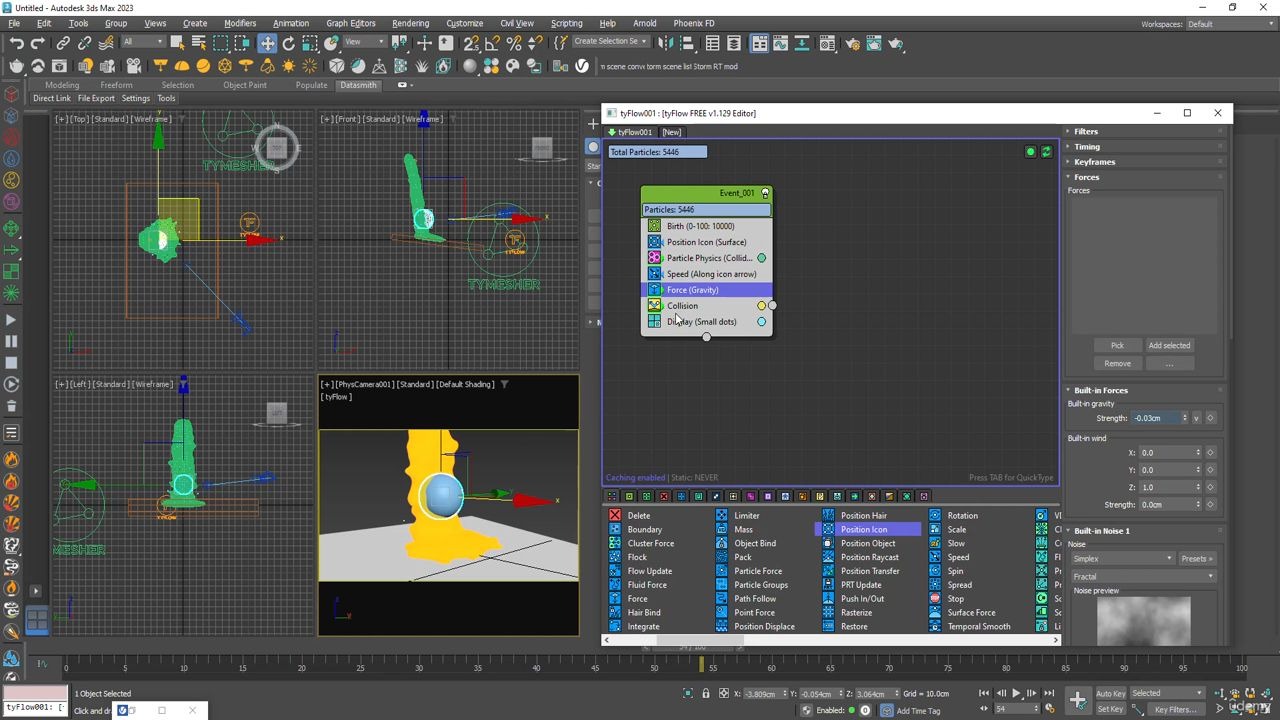Click the Particle Physics operator icon
Image resolution: width=1280 pixels, height=720 pixels.
coord(654,258)
